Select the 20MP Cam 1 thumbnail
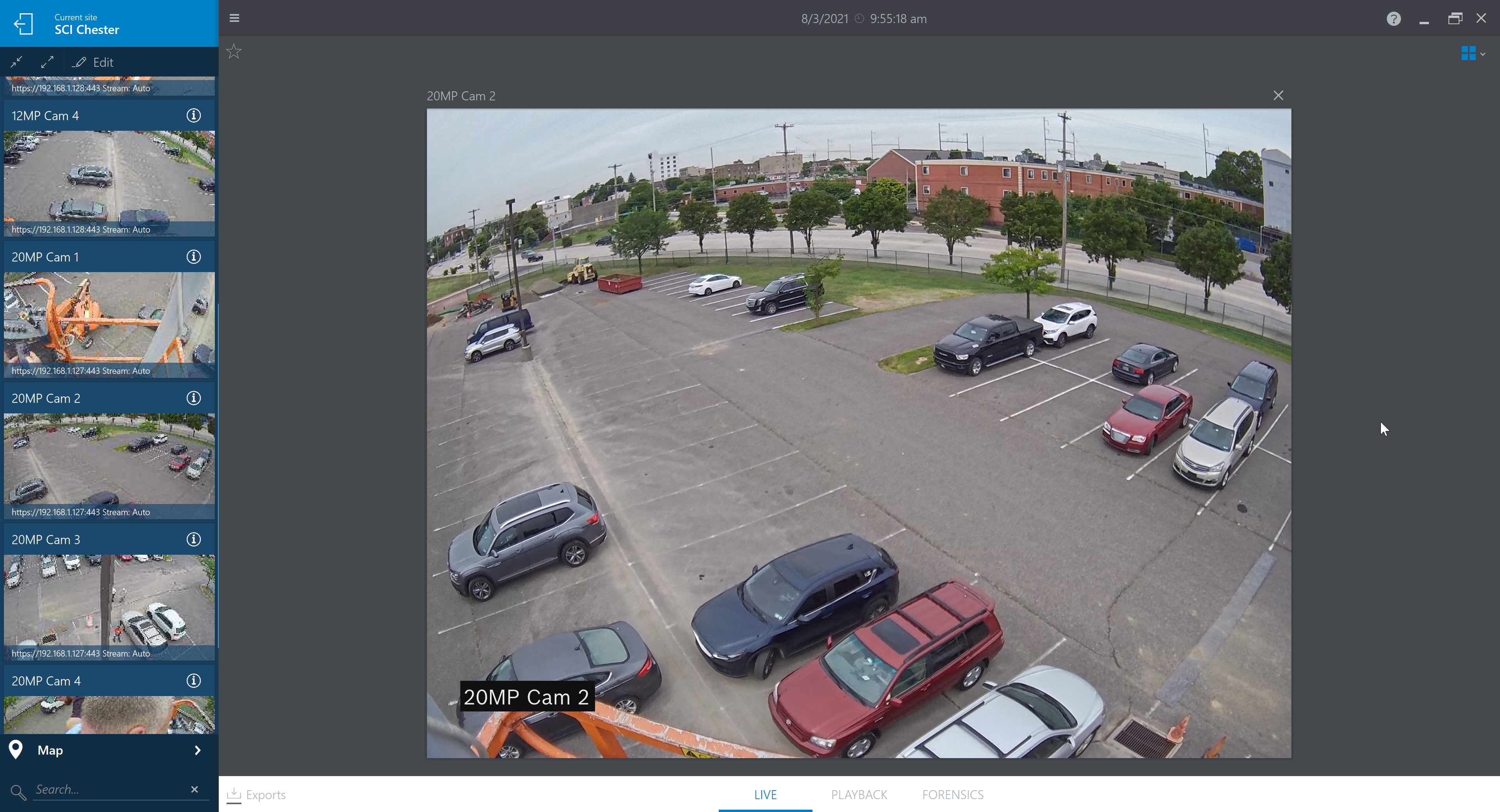Viewport: 1500px width, 812px height. tap(109, 325)
